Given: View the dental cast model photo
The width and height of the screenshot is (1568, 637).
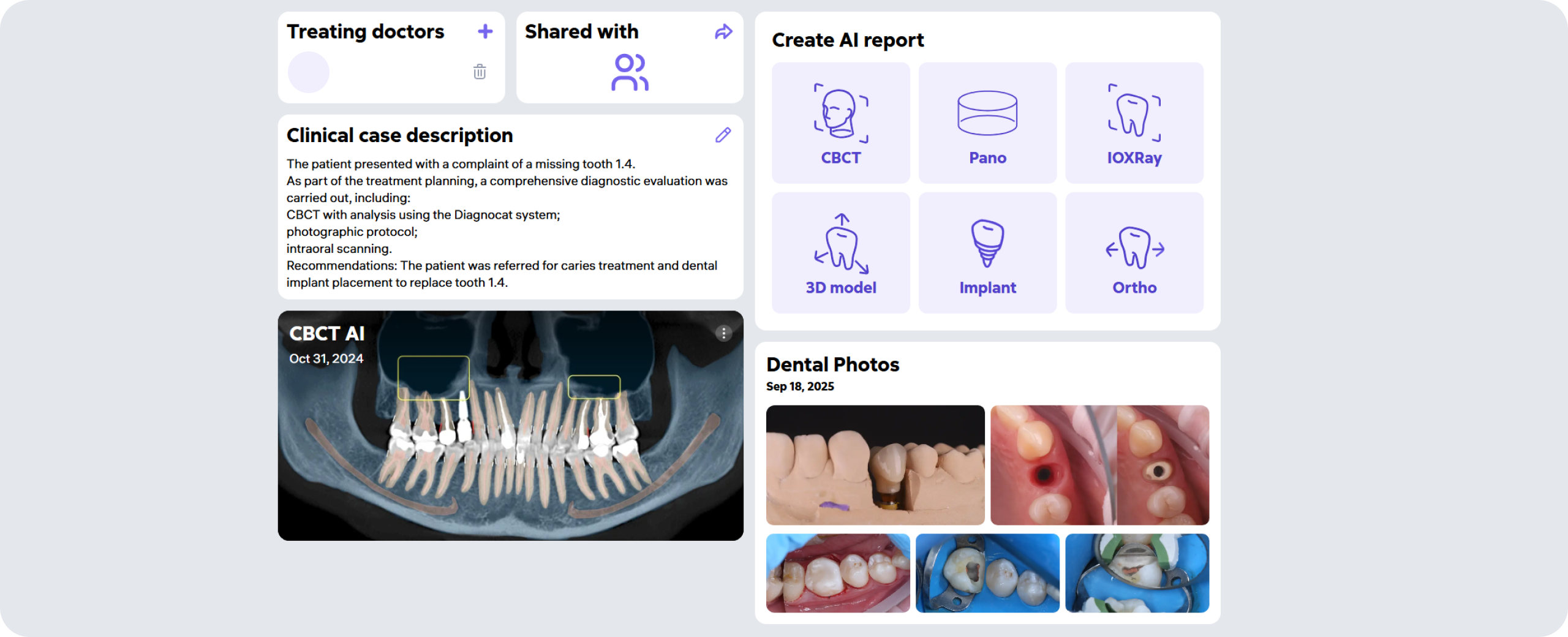Looking at the screenshot, I should (x=875, y=465).
